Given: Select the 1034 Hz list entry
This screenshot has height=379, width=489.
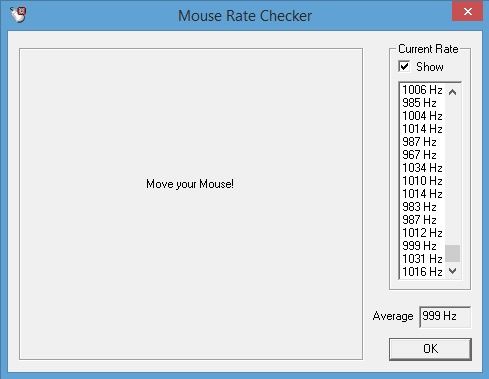Looking at the screenshot, I should (422, 168).
